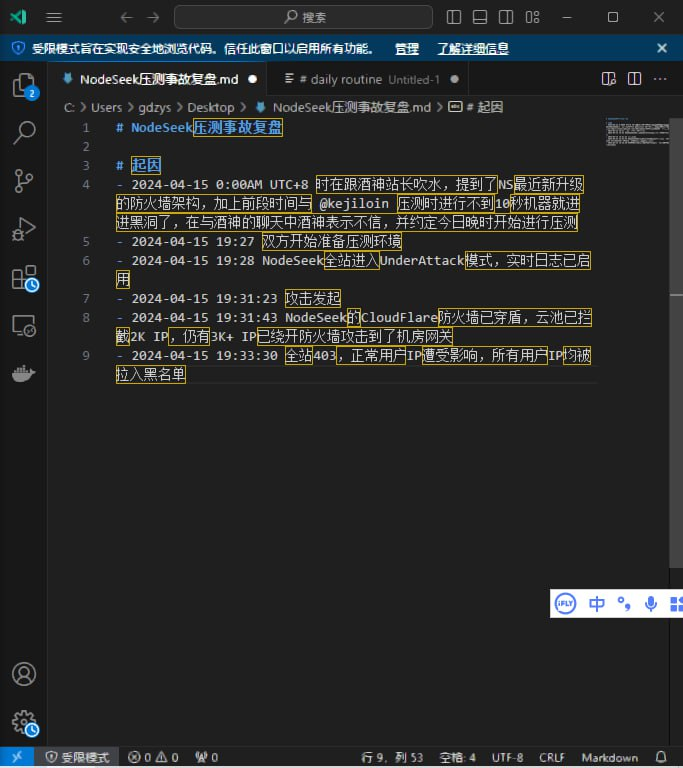Select Users in breadcrumb path

[x=106, y=107]
